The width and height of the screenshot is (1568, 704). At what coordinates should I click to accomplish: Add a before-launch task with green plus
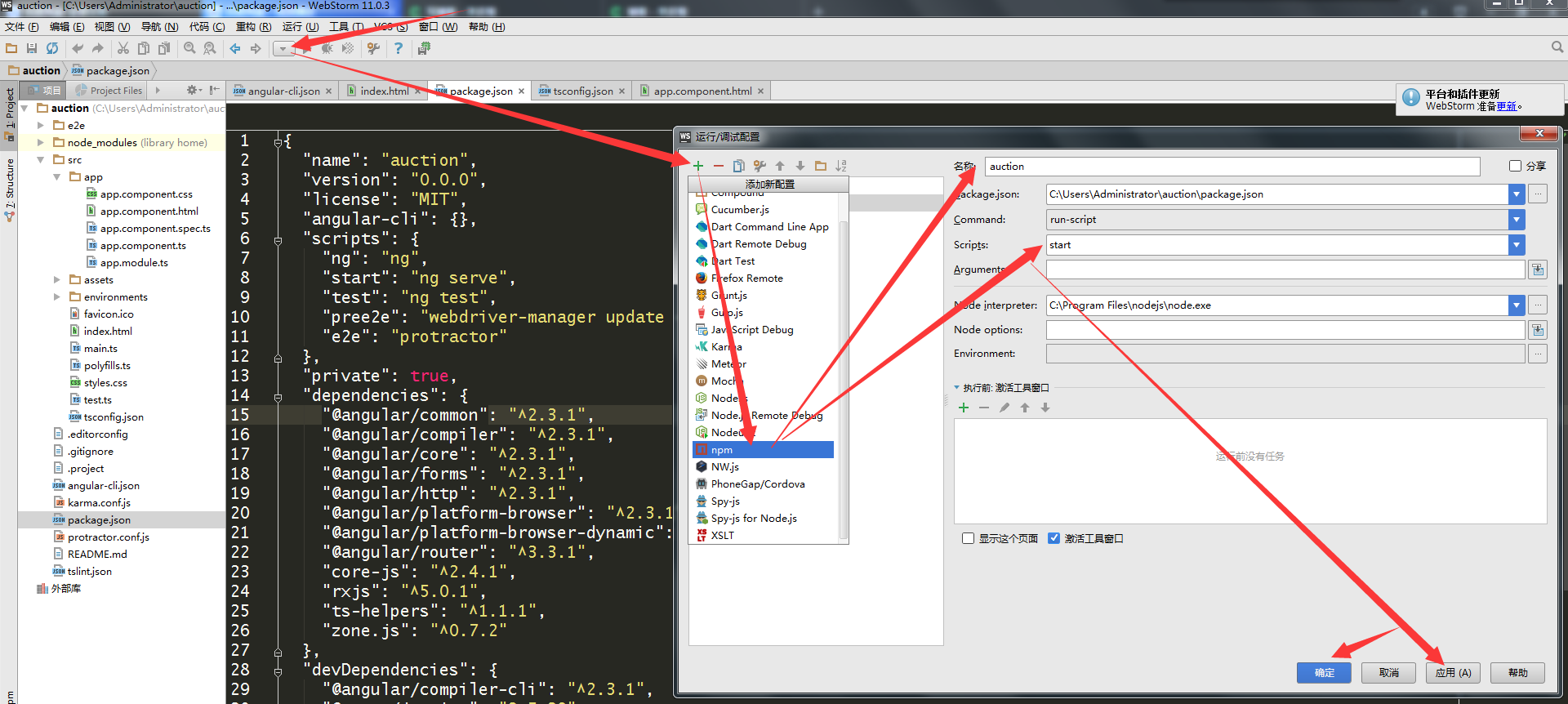point(964,408)
